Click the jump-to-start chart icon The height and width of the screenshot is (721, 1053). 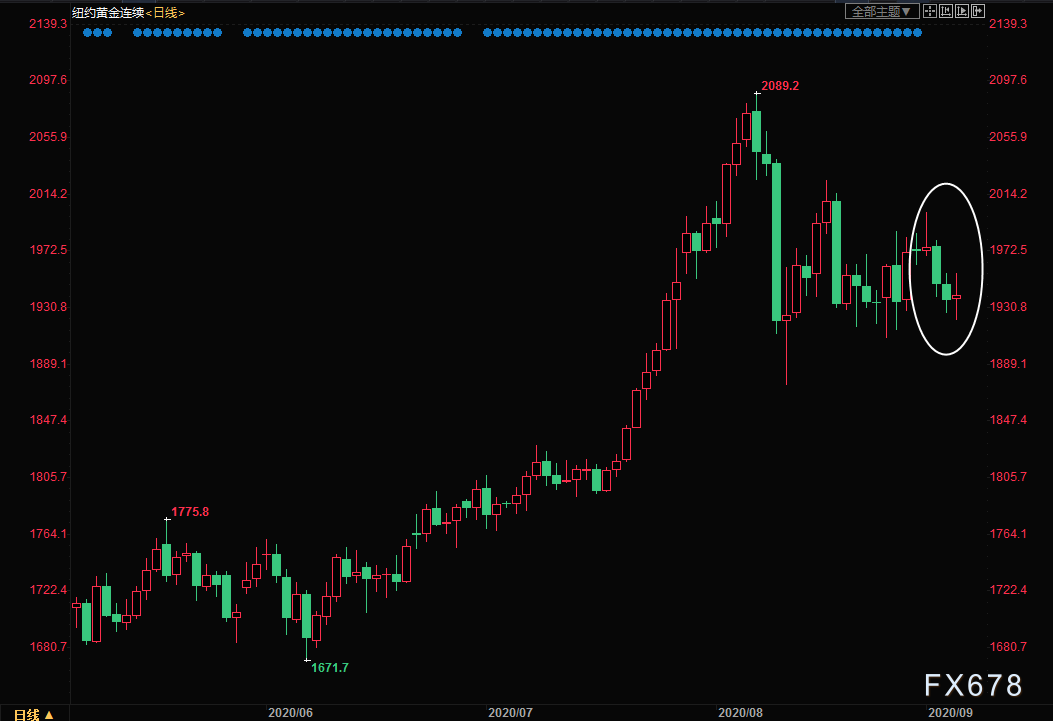coord(946,11)
